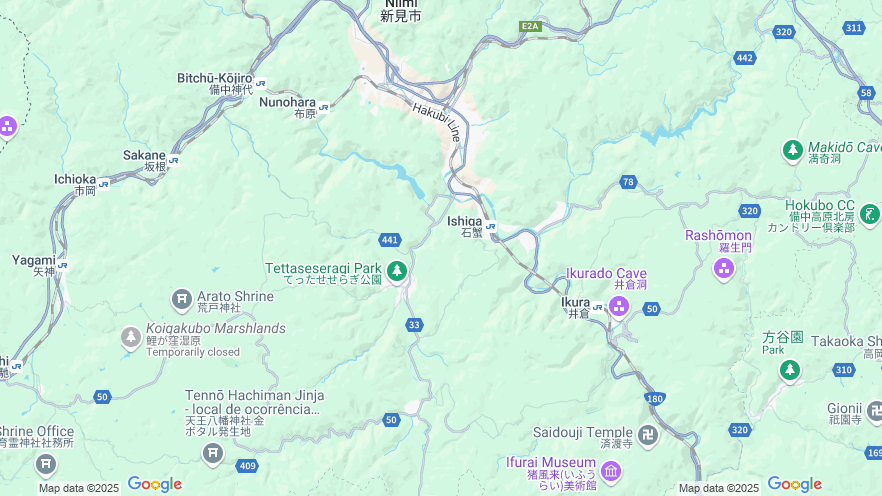Select the Ifurai Museum purple marker

611,471
